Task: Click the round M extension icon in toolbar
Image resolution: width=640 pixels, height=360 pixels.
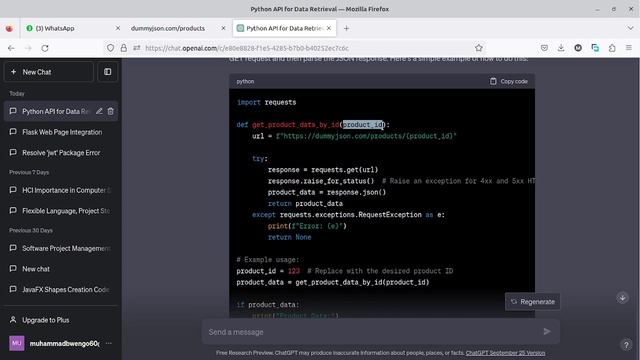Action: 578,48
